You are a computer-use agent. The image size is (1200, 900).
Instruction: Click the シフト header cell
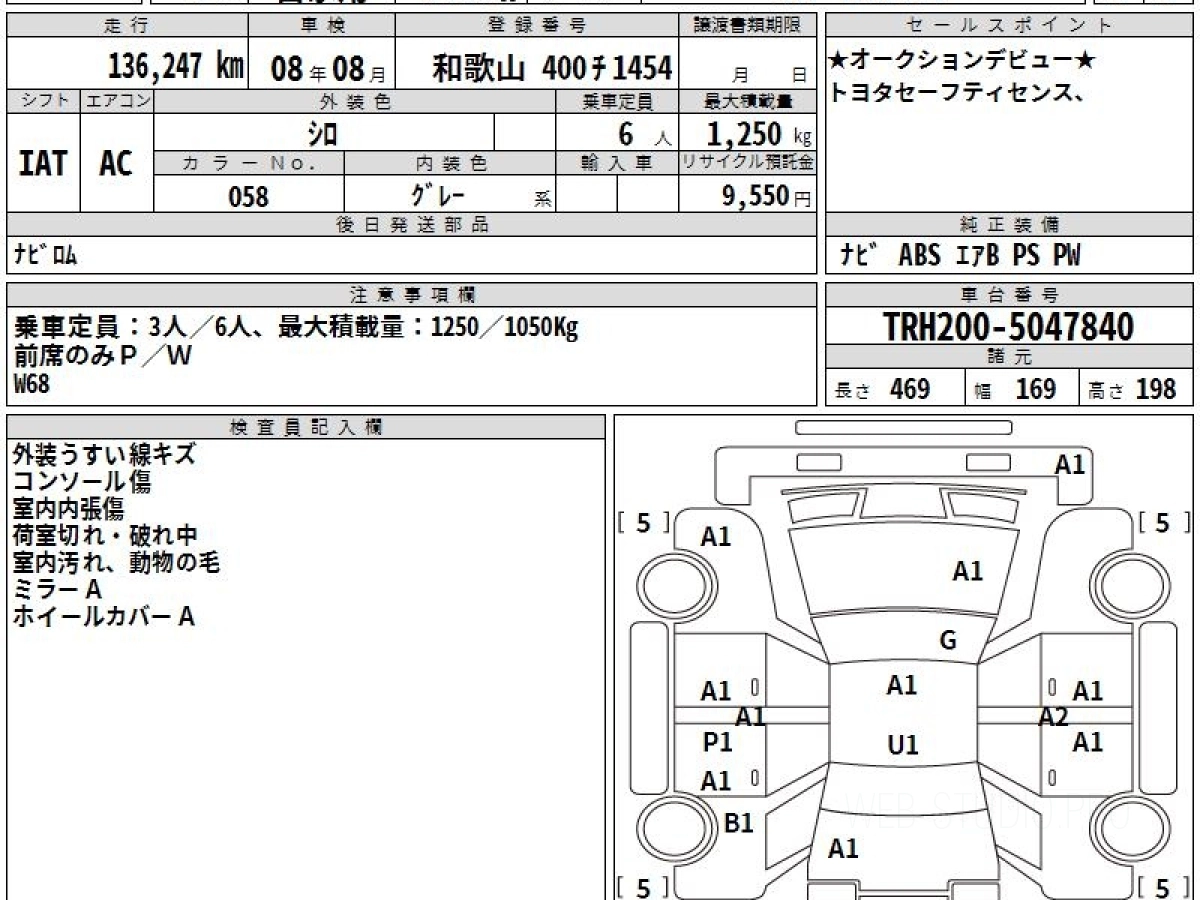pyautogui.click(x=43, y=101)
